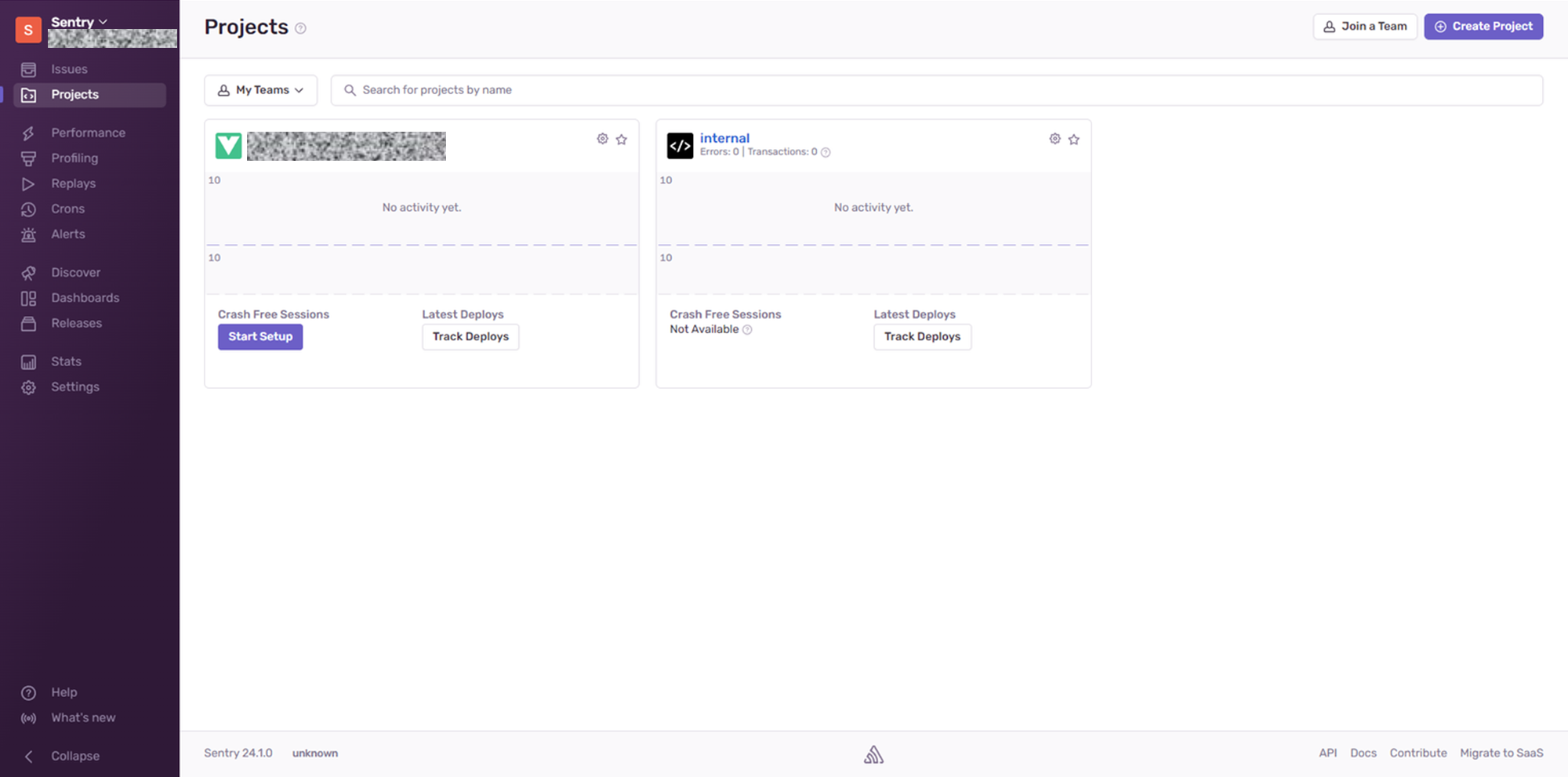The height and width of the screenshot is (777, 1568).
Task: Open the Sentry organization dropdown
Action: coord(79,22)
